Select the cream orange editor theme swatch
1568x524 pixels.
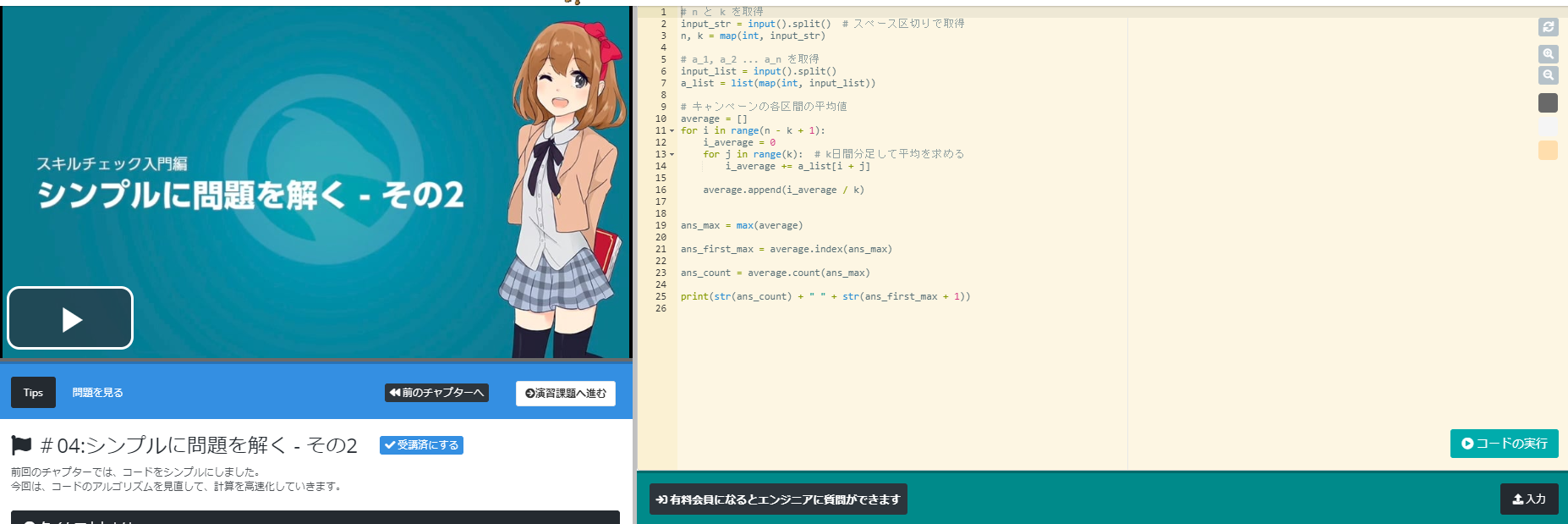(1548, 151)
